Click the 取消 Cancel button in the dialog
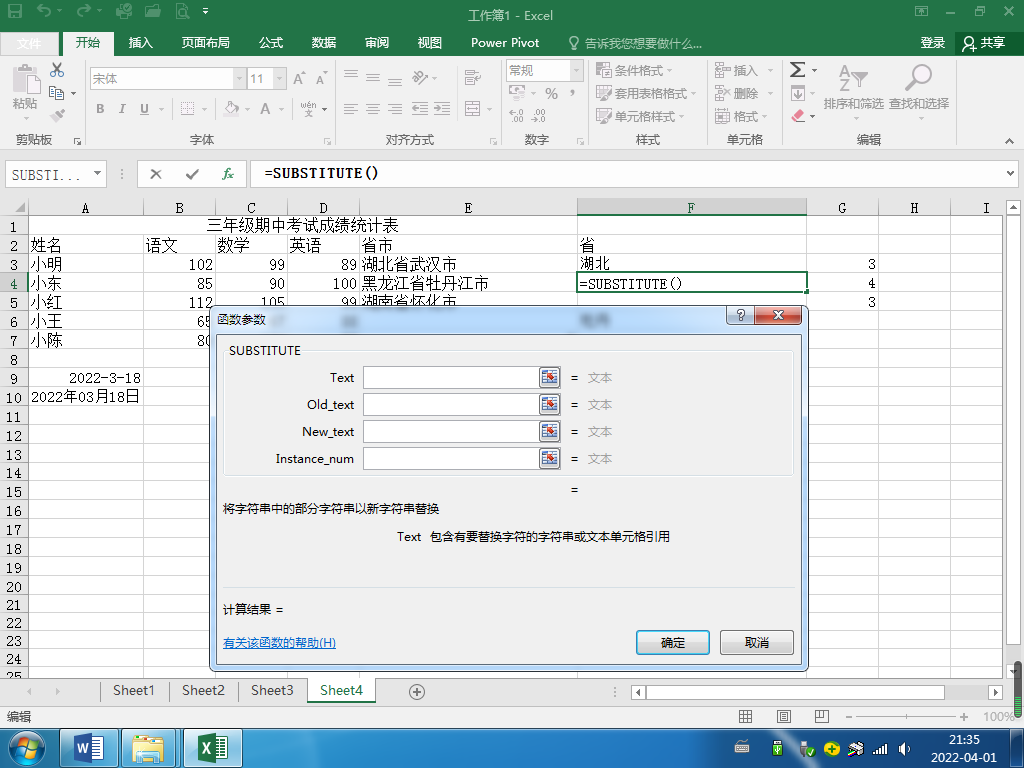 [x=757, y=643]
